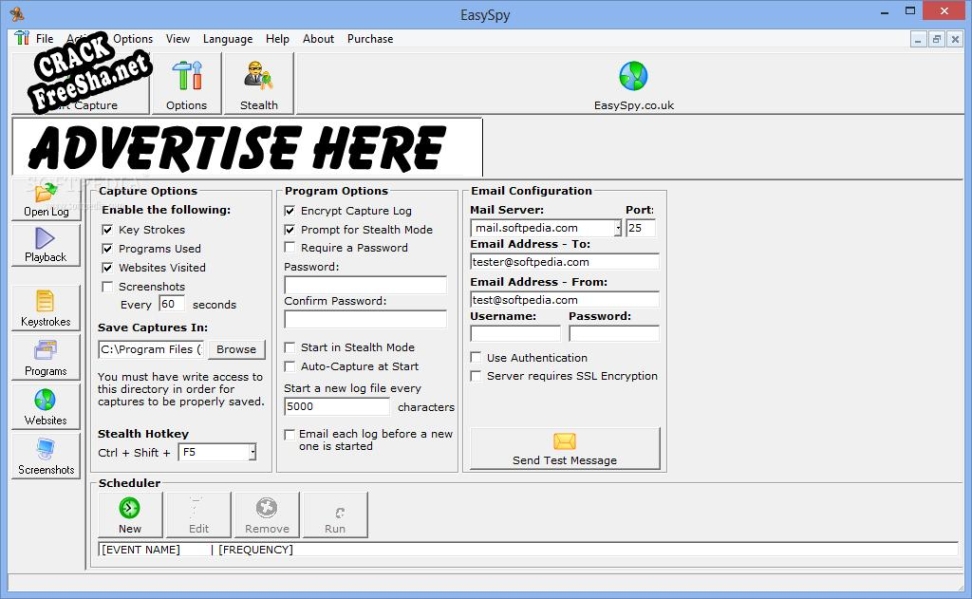Viewport: 972px width, 599px height.
Task: Enable the Screenshots capture checkbox
Action: tap(107, 287)
